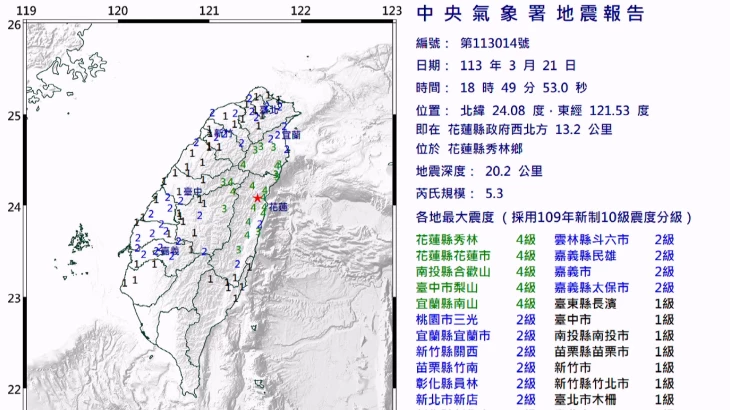Click the depth value 20.2 公里
The height and width of the screenshot is (410, 730).
514,171
